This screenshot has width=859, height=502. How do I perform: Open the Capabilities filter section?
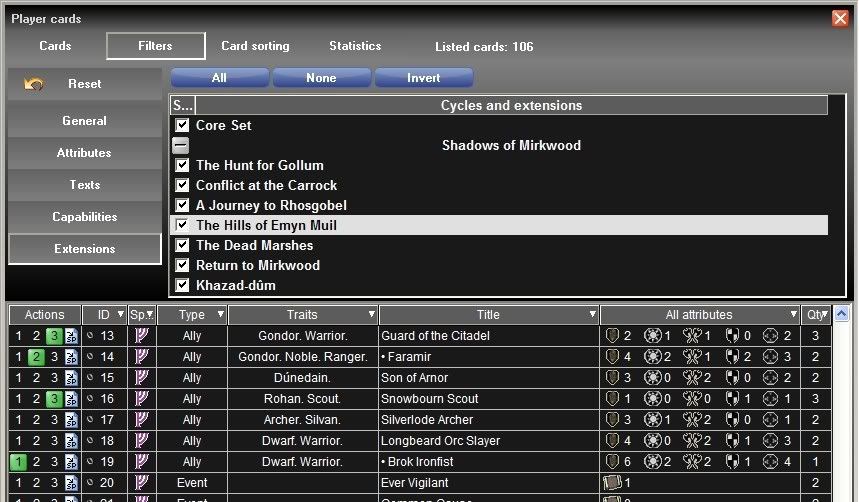coord(85,217)
